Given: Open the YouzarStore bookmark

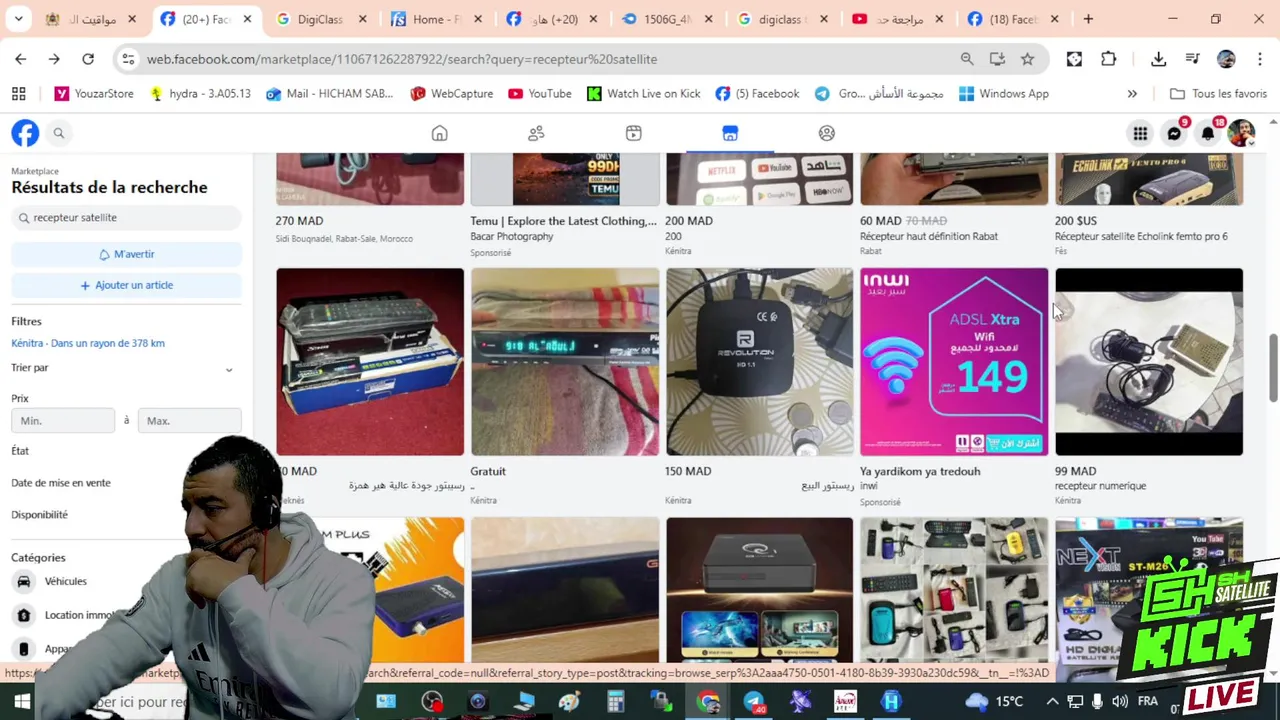Looking at the screenshot, I should point(94,93).
